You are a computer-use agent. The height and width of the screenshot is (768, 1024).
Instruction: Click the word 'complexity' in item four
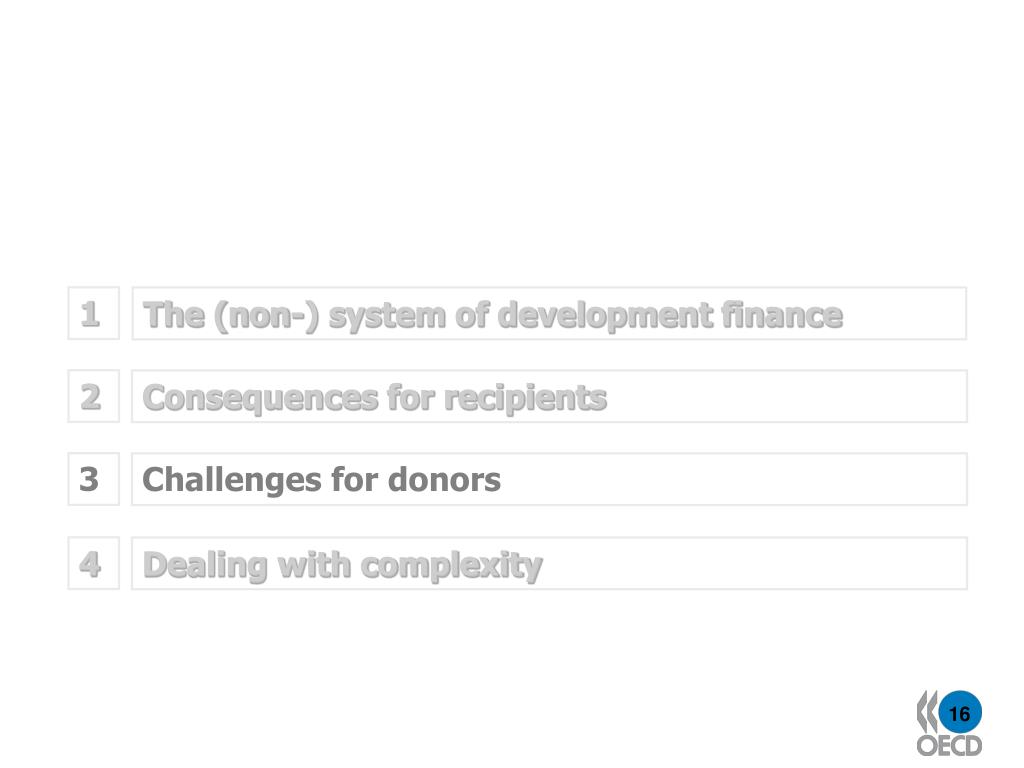coord(451,566)
